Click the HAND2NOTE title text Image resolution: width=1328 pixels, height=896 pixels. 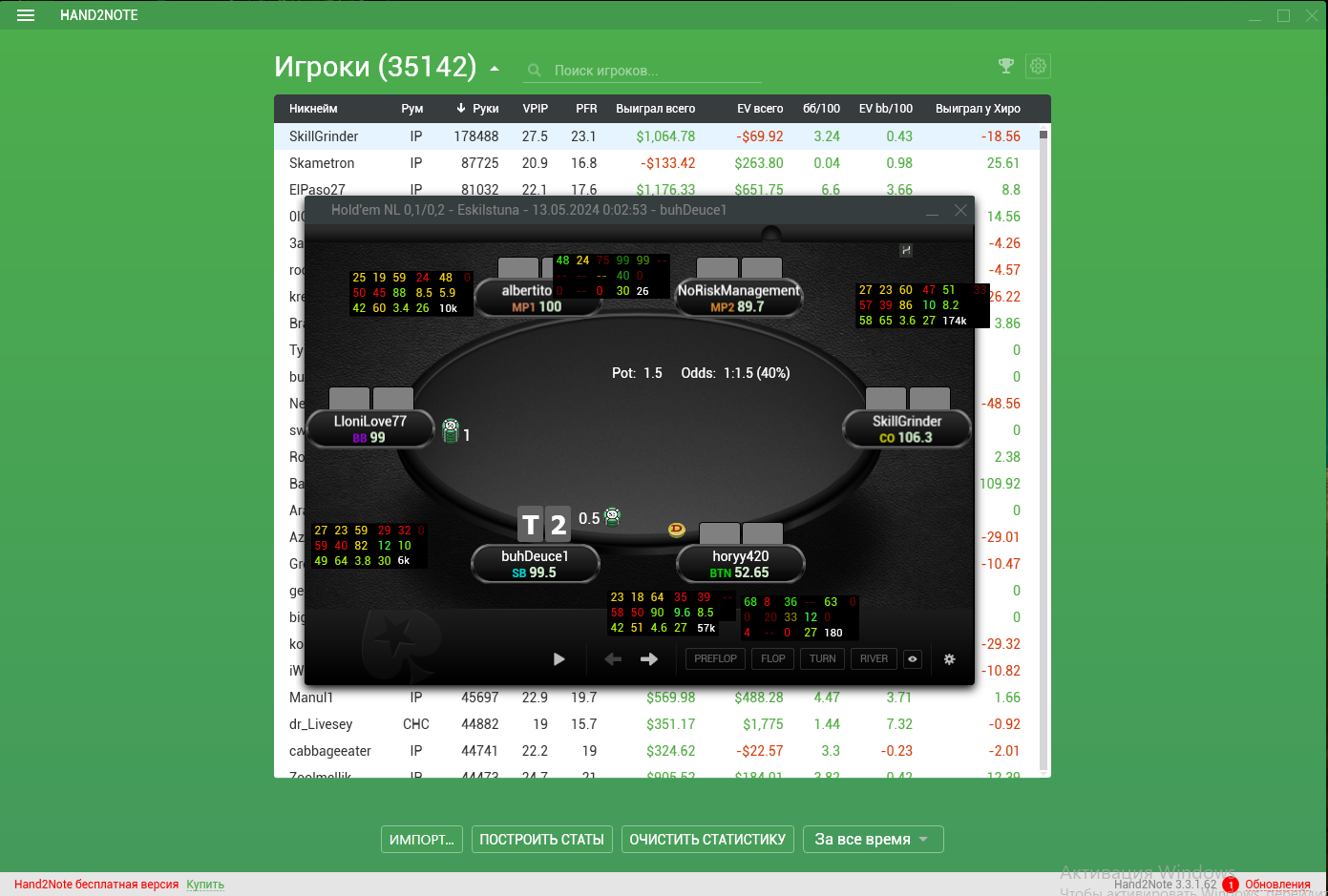pyautogui.click(x=99, y=15)
